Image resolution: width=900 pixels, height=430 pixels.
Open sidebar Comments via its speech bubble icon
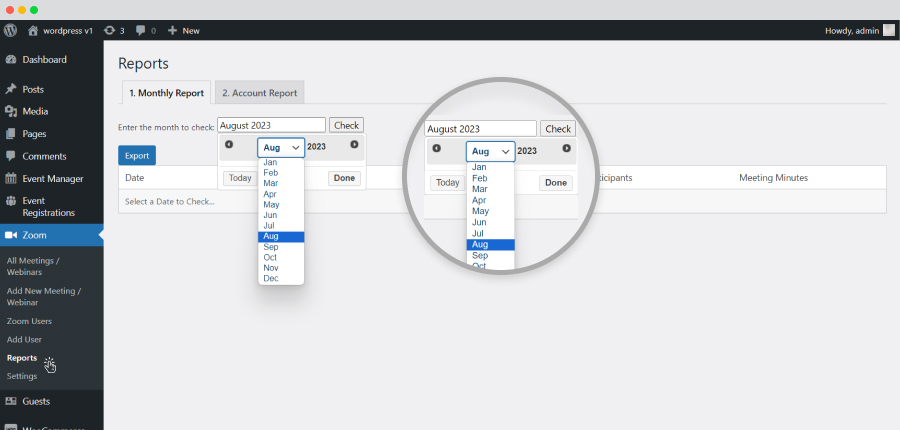(x=10, y=156)
